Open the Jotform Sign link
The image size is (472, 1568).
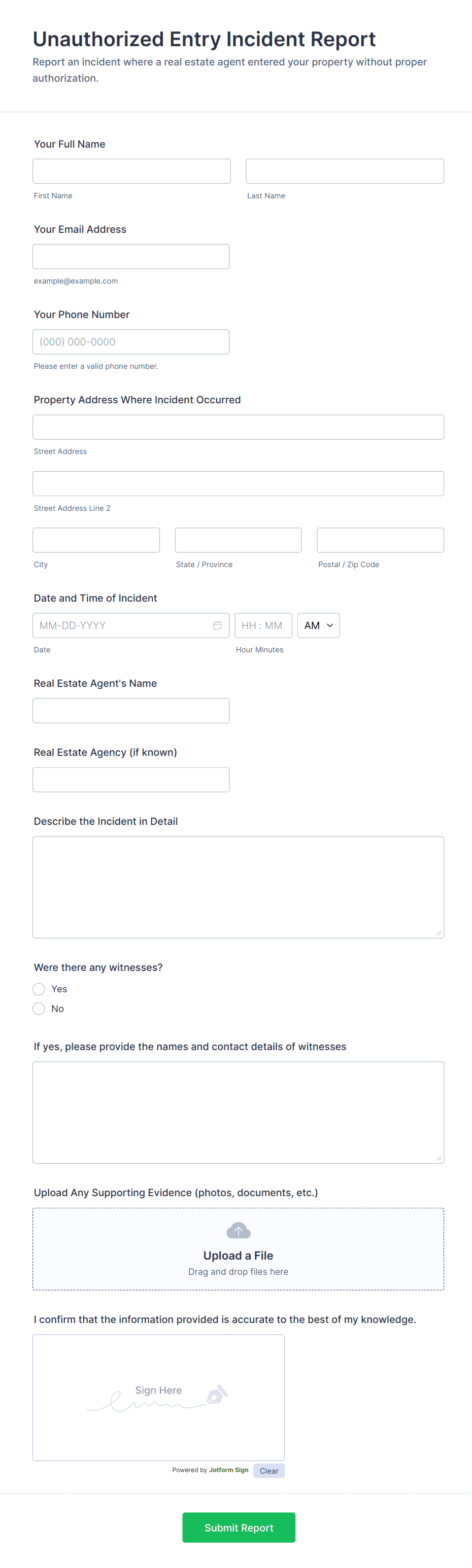click(228, 1470)
